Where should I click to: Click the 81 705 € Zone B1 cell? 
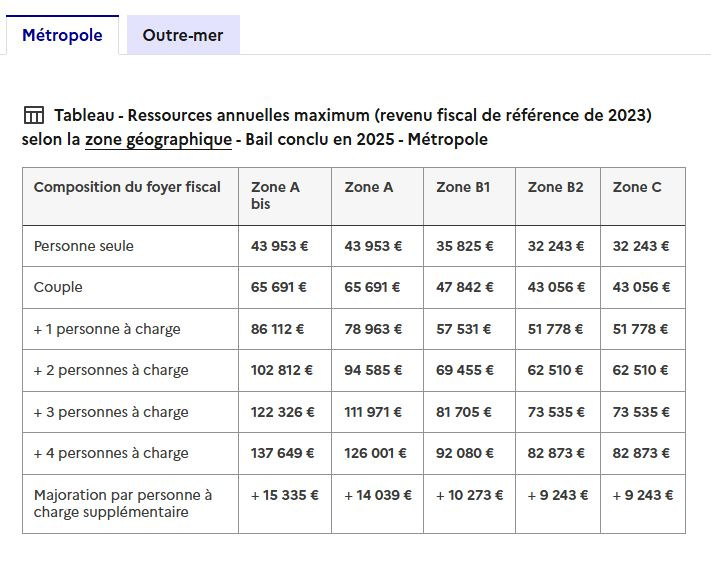pos(466,412)
